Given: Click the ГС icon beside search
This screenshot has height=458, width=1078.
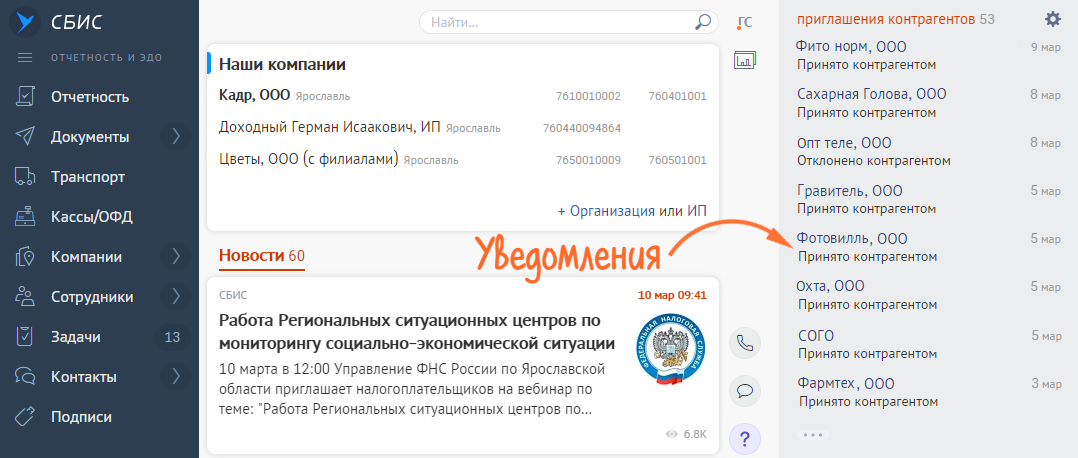Looking at the screenshot, I should 744,22.
